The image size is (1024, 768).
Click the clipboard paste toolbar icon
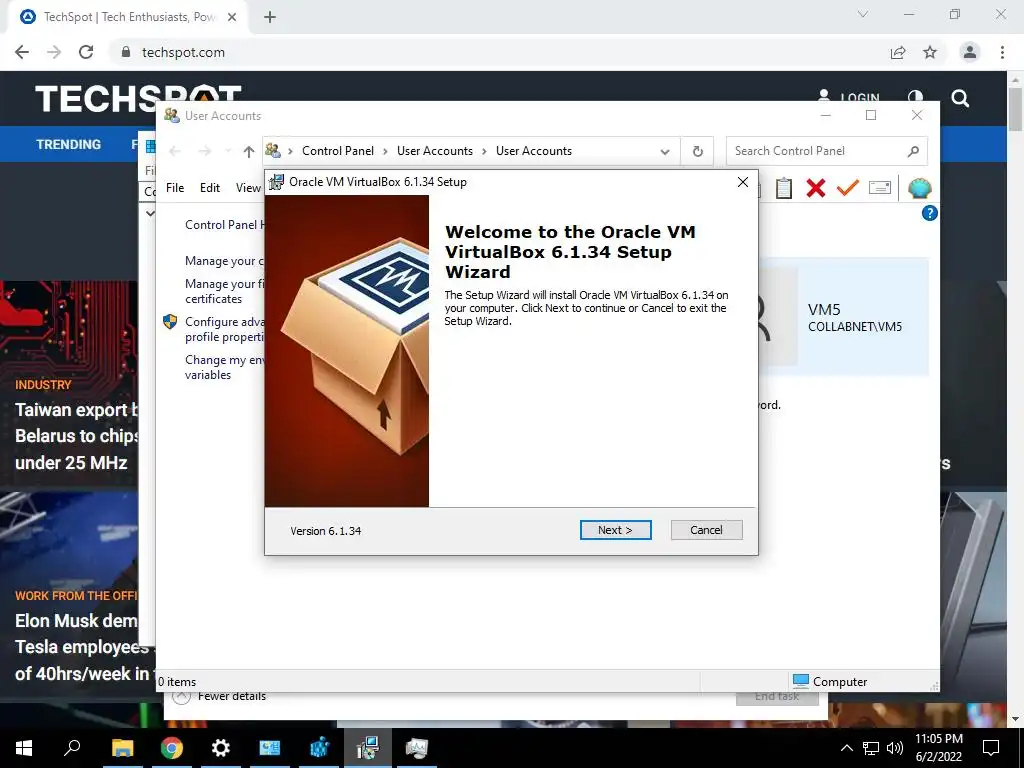[783, 188]
